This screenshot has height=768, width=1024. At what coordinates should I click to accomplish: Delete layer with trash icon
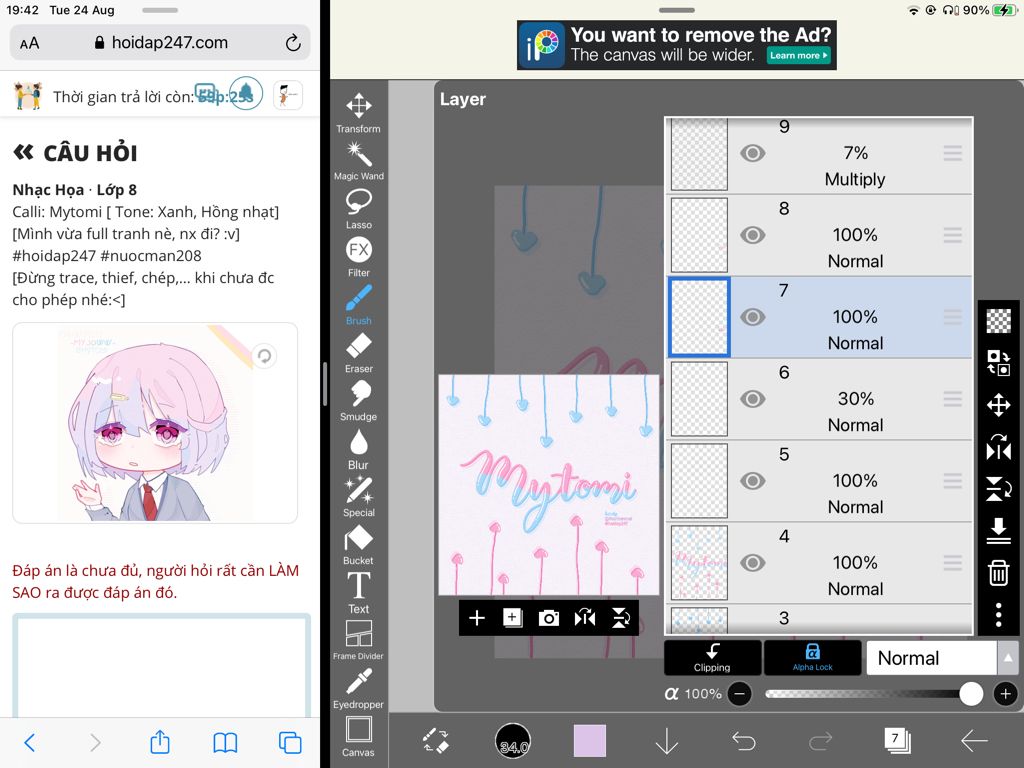999,572
